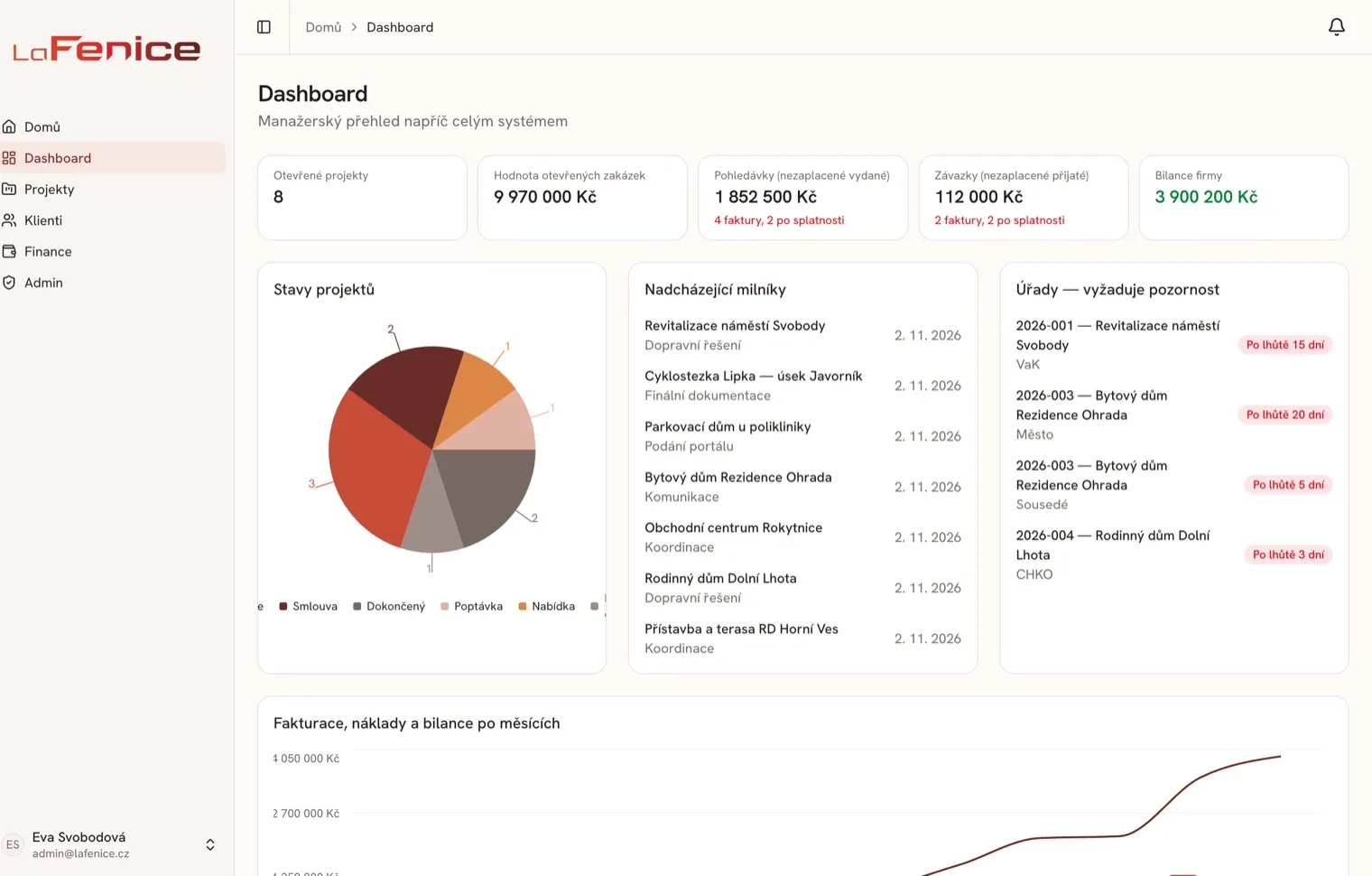
Task: Click the Klienti people icon
Action: point(9,220)
